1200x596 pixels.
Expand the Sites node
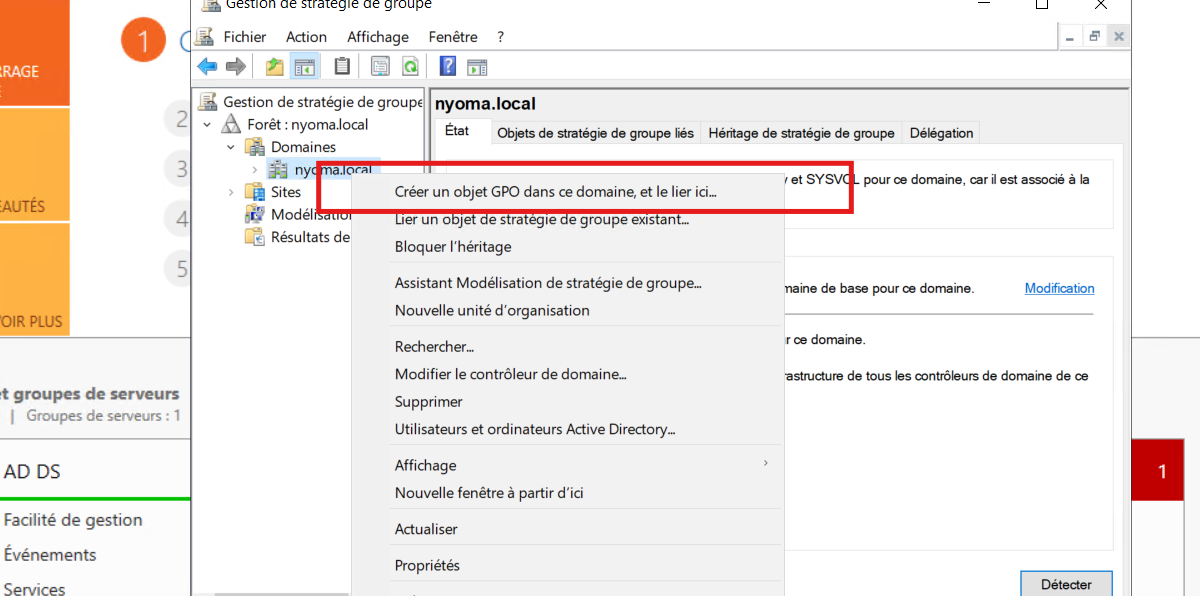[231, 192]
